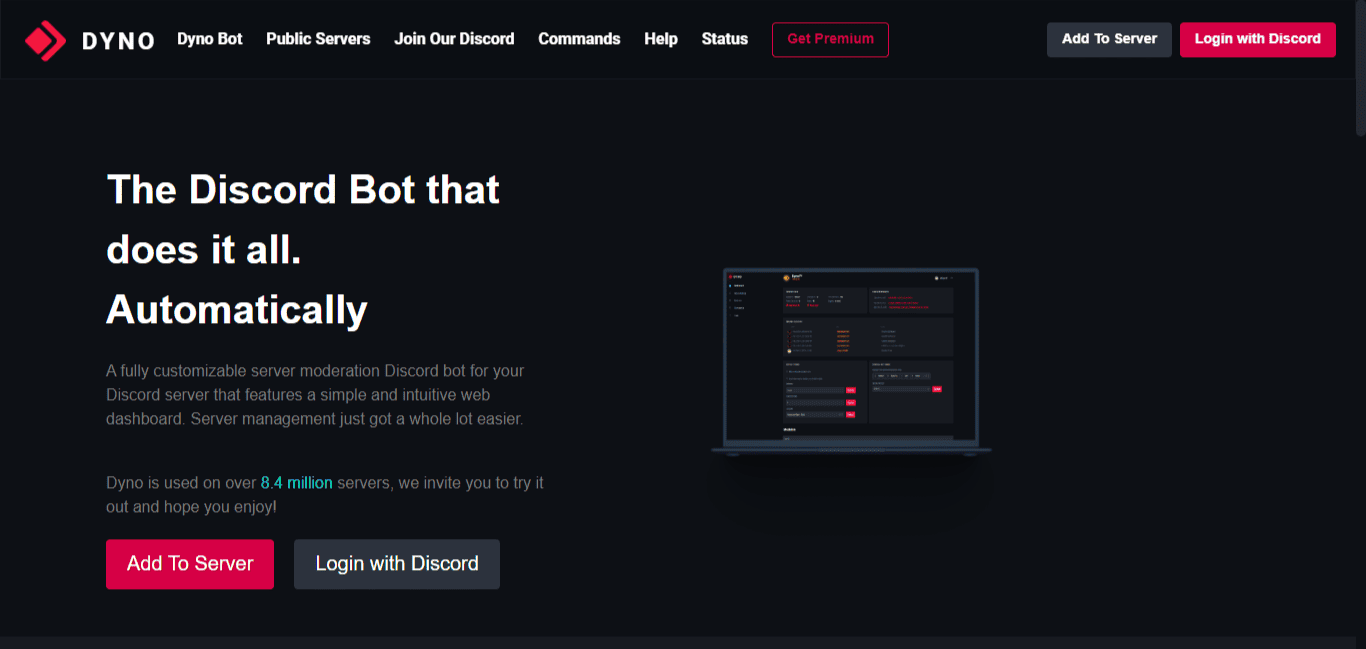Click the highlighted "8.4 million" text
Screen dimensions: 1366x649
pyautogui.click(x=297, y=483)
